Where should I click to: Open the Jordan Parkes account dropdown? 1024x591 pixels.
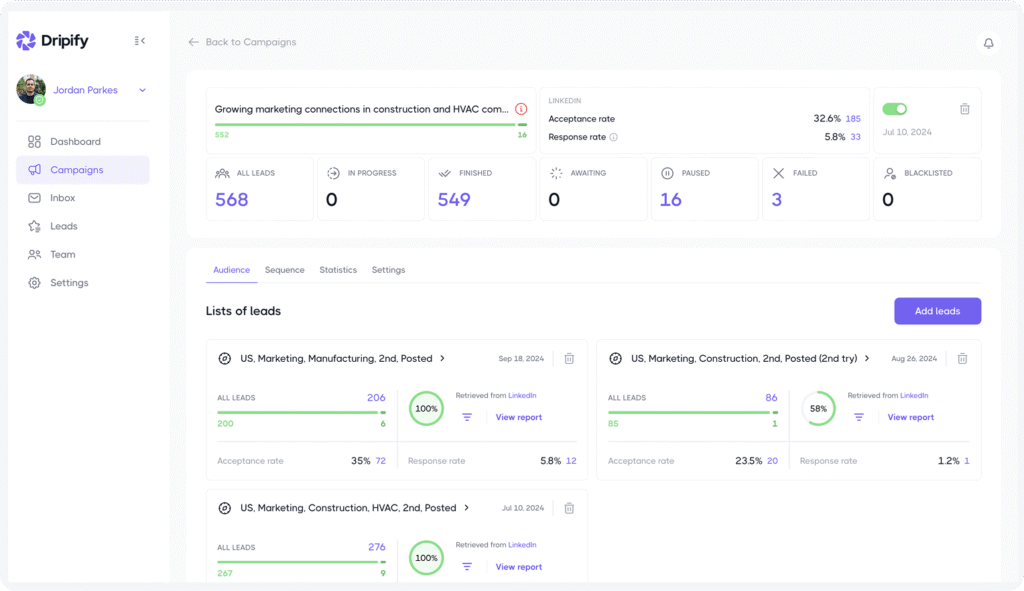(x=142, y=90)
